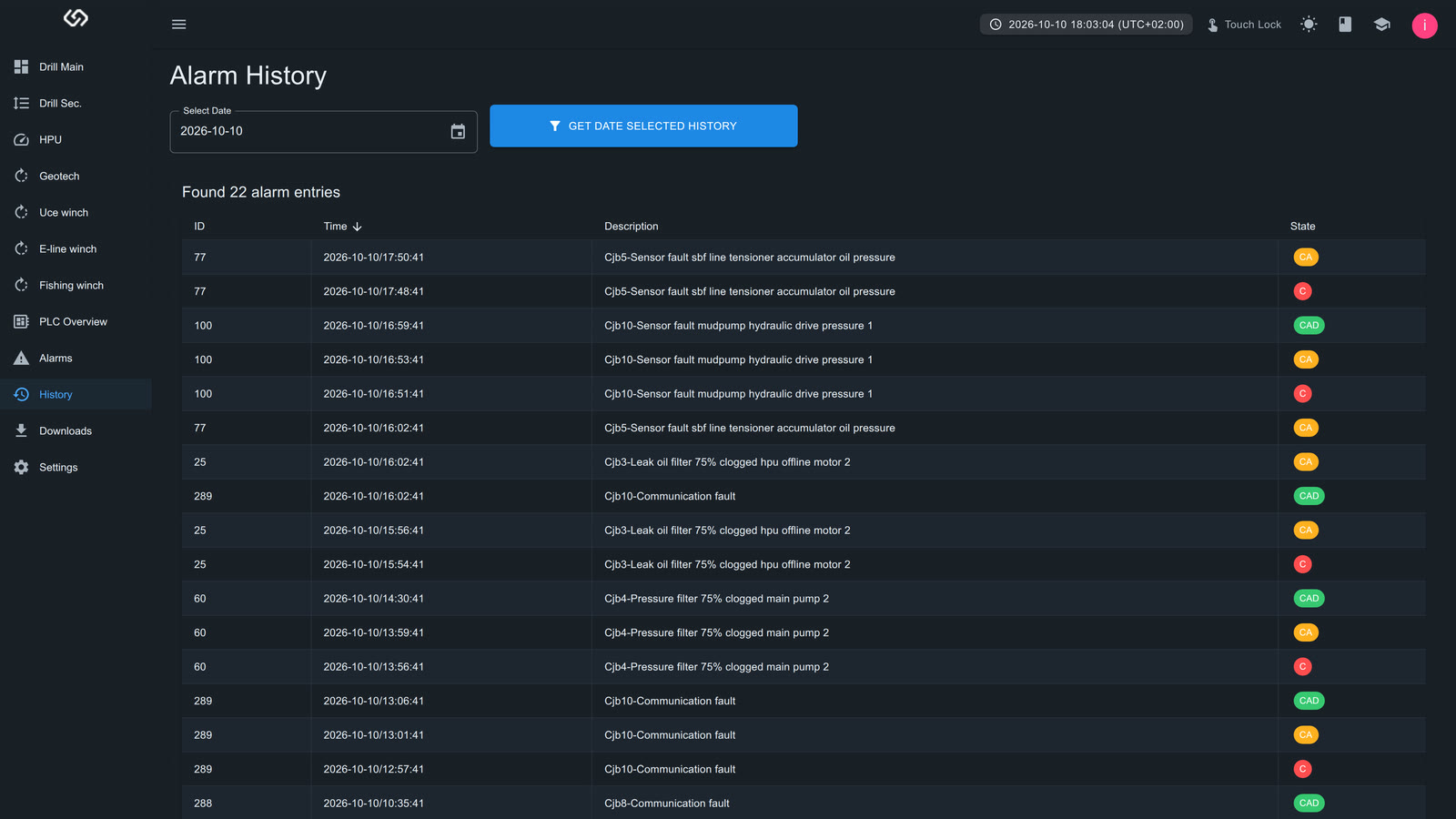Open the graduation cap training icon
The image size is (1456, 819).
tap(1382, 25)
